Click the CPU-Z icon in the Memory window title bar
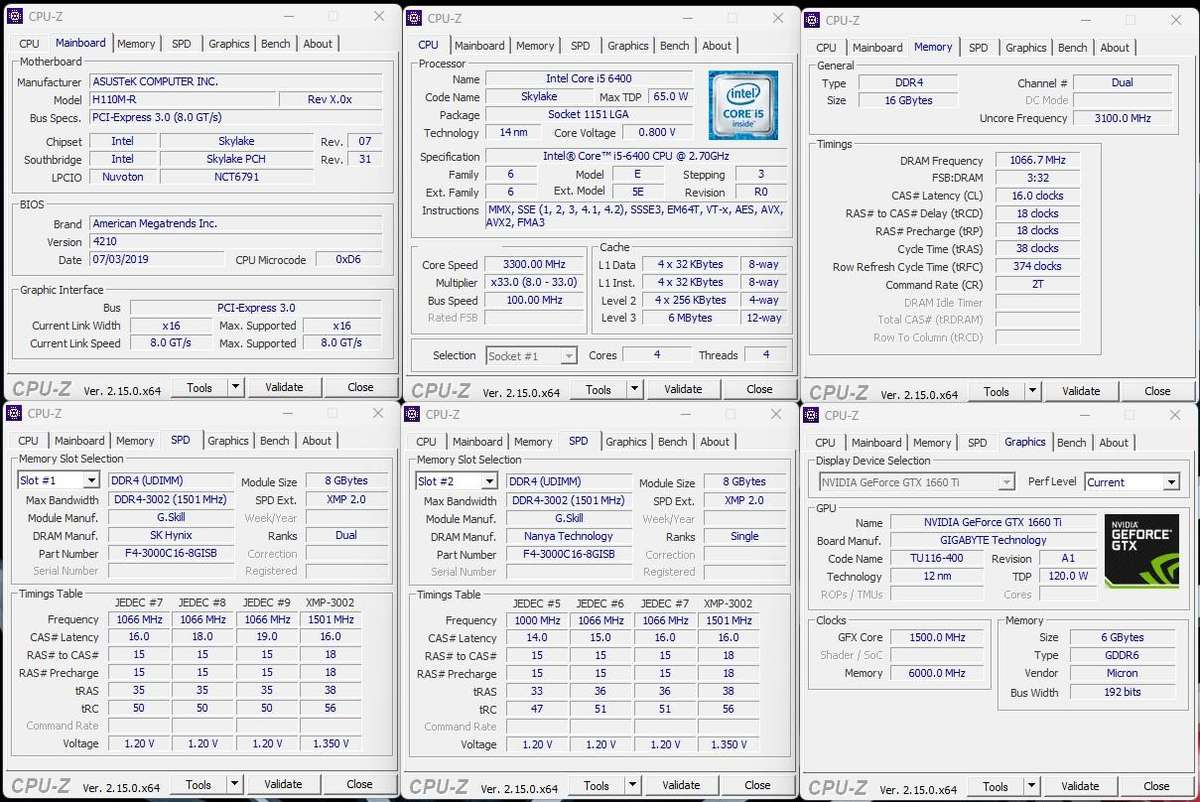 coord(812,20)
